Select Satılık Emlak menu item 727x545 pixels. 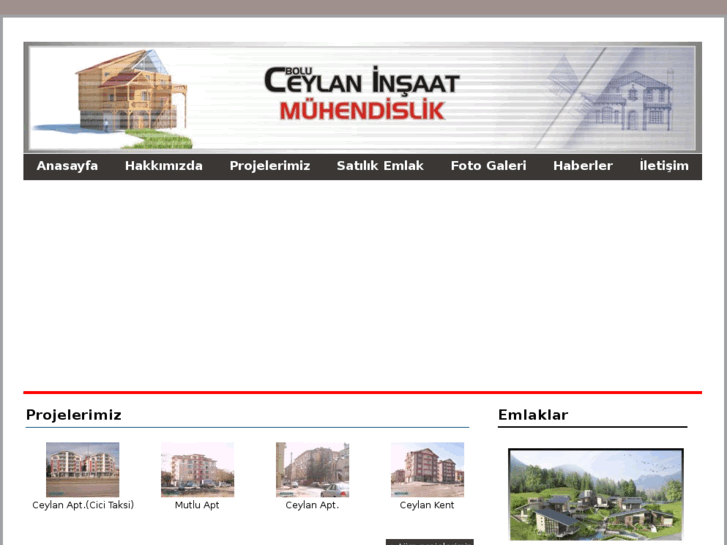pos(380,166)
